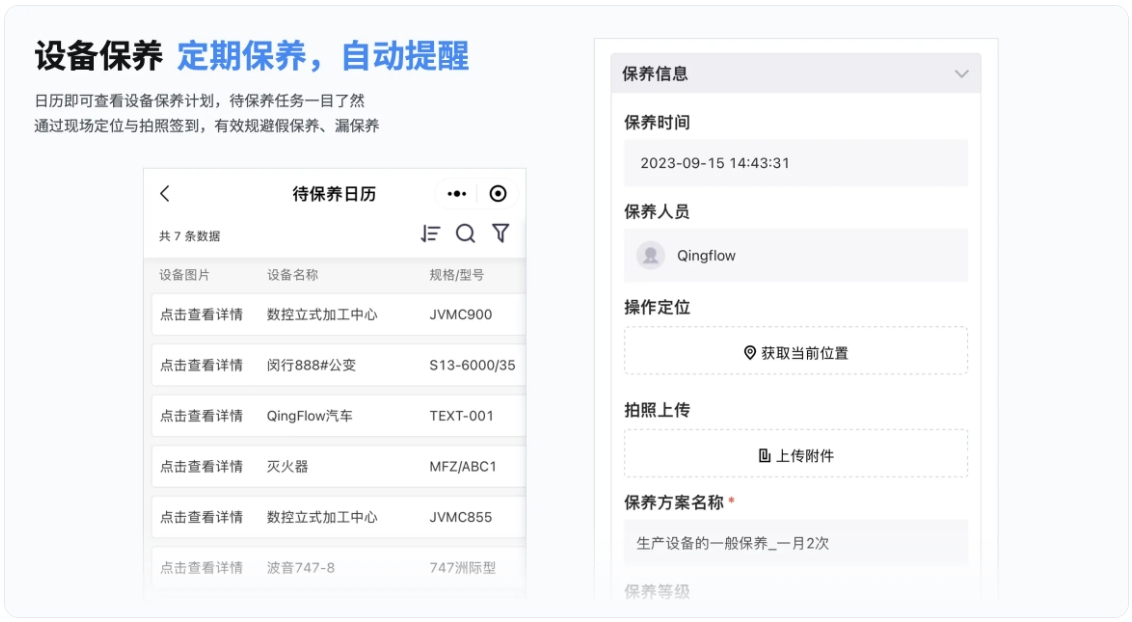The width and height of the screenshot is (1132, 622).
Task: Tap the back arrow on 待保养日历 page
Action: click(x=165, y=193)
